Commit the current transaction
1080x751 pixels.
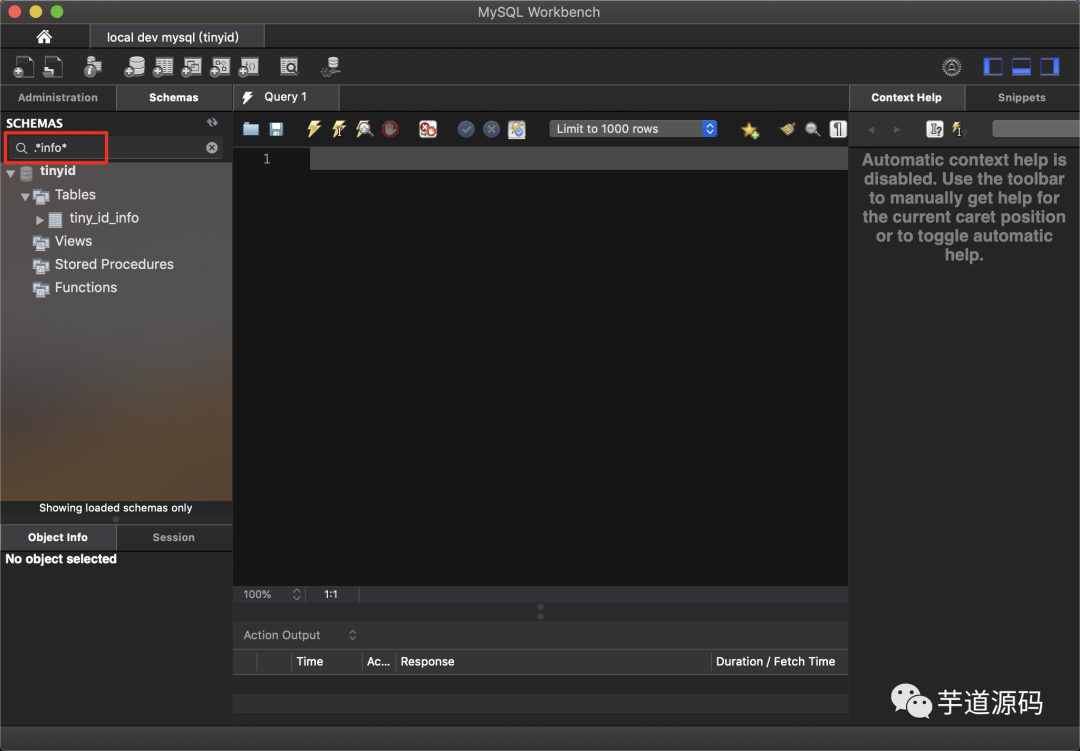coord(466,129)
